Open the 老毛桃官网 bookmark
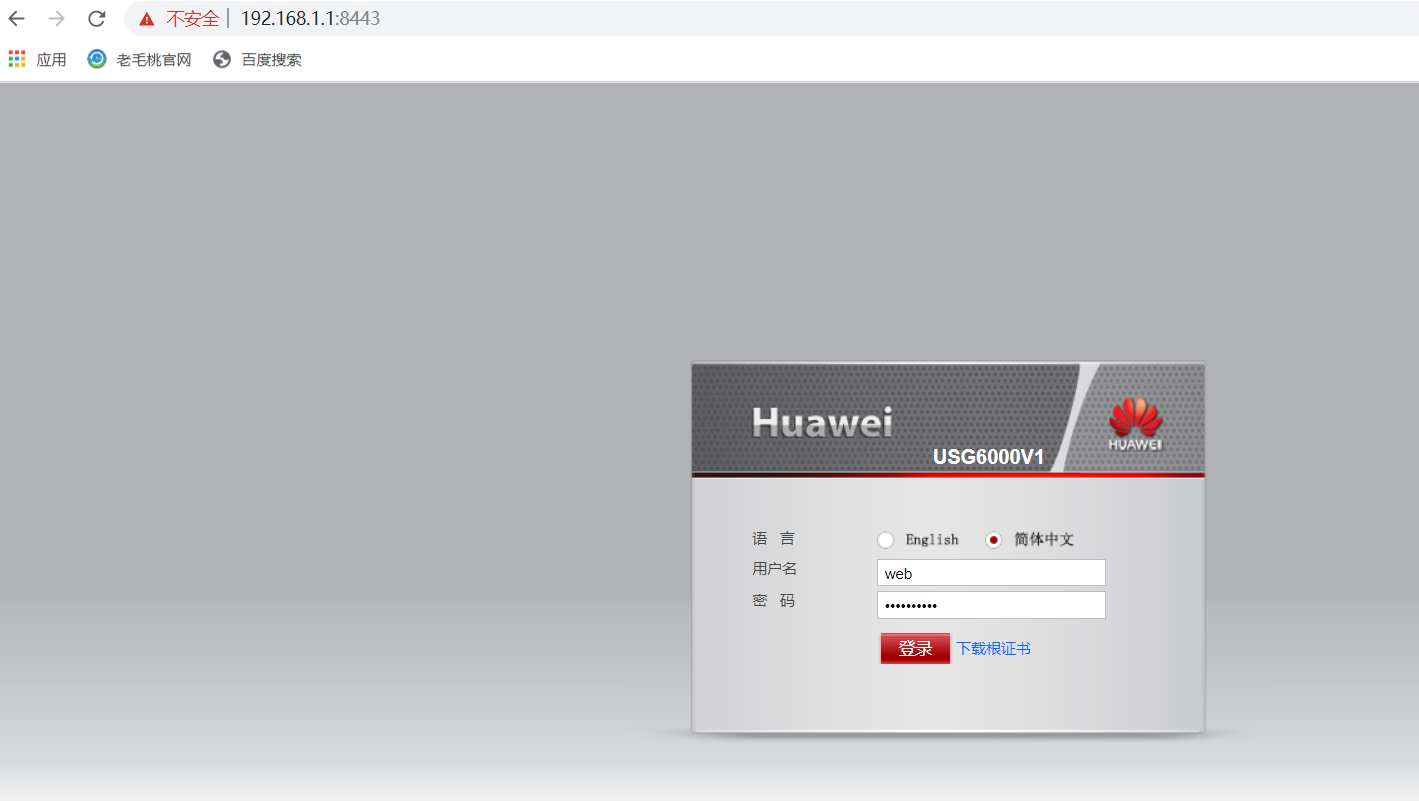The height and width of the screenshot is (801, 1419). pyautogui.click(x=139, y=59)
